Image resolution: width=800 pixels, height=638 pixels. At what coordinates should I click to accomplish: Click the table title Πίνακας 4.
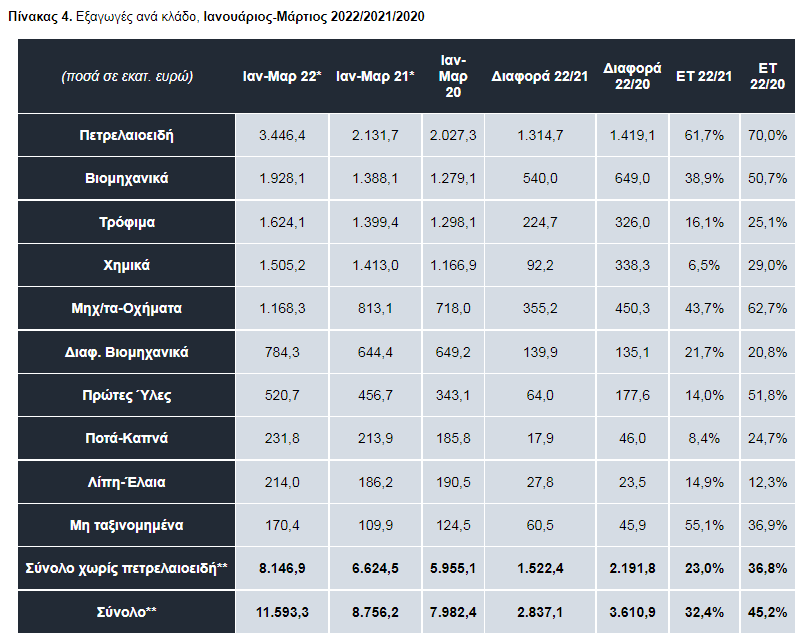coord(45,18)
